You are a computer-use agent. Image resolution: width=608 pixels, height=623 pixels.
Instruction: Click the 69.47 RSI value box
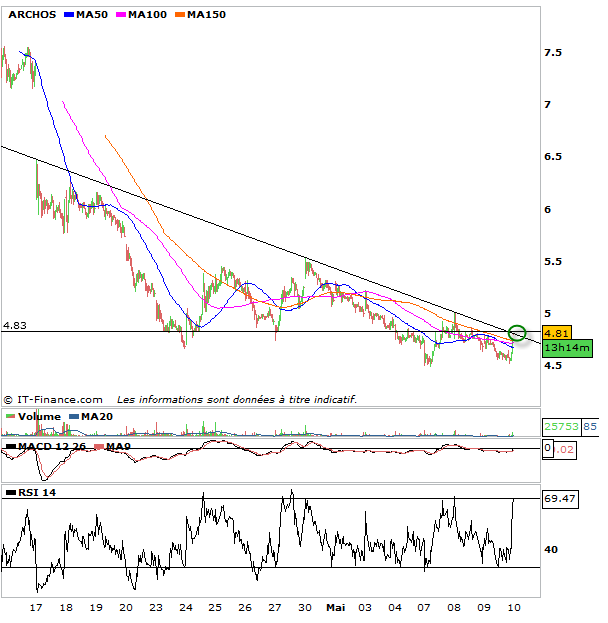click(x=559, y=497)
